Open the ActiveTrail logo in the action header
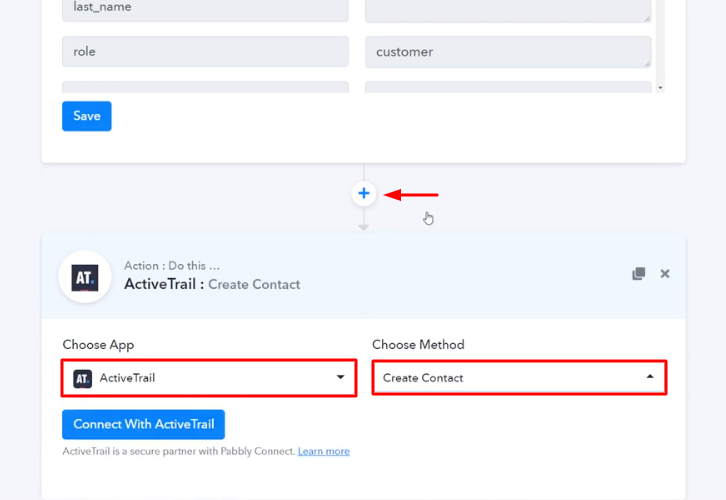The image size is (726, 500). point(85,277)
